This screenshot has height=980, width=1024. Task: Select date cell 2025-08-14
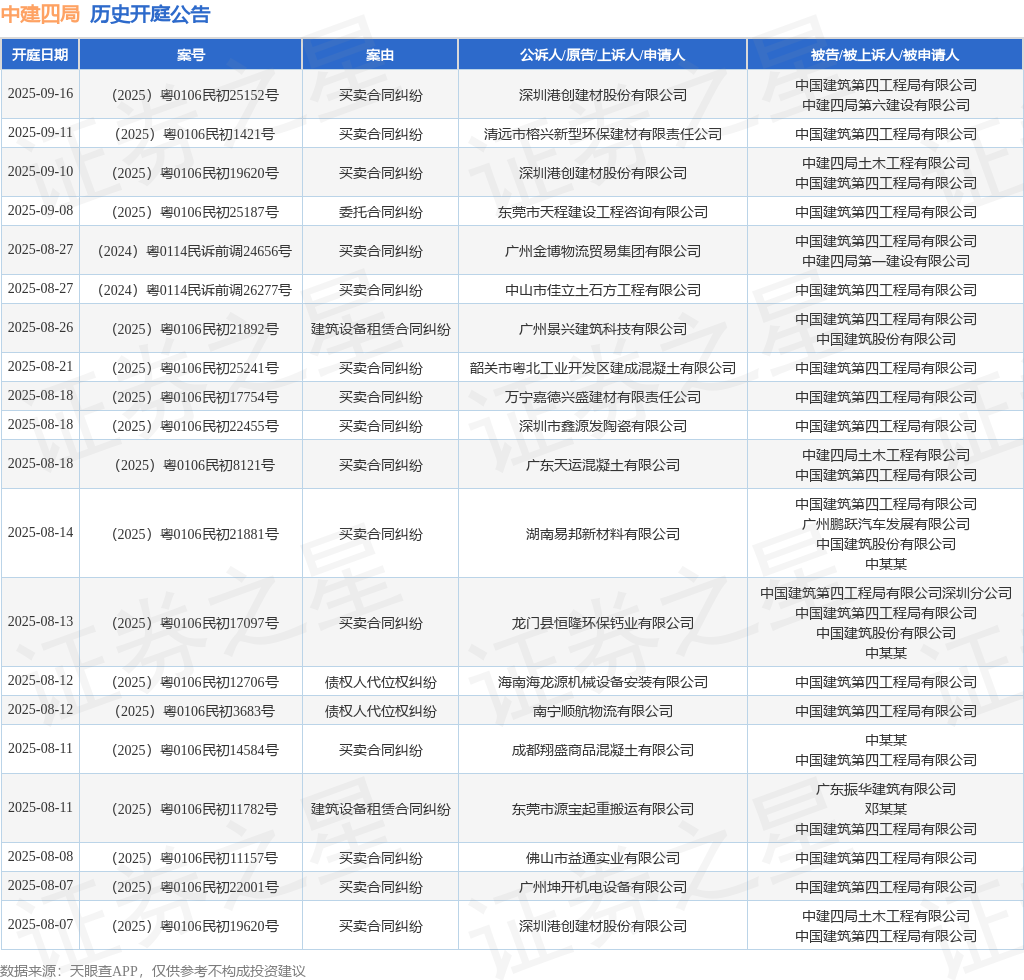click(40, 532)
